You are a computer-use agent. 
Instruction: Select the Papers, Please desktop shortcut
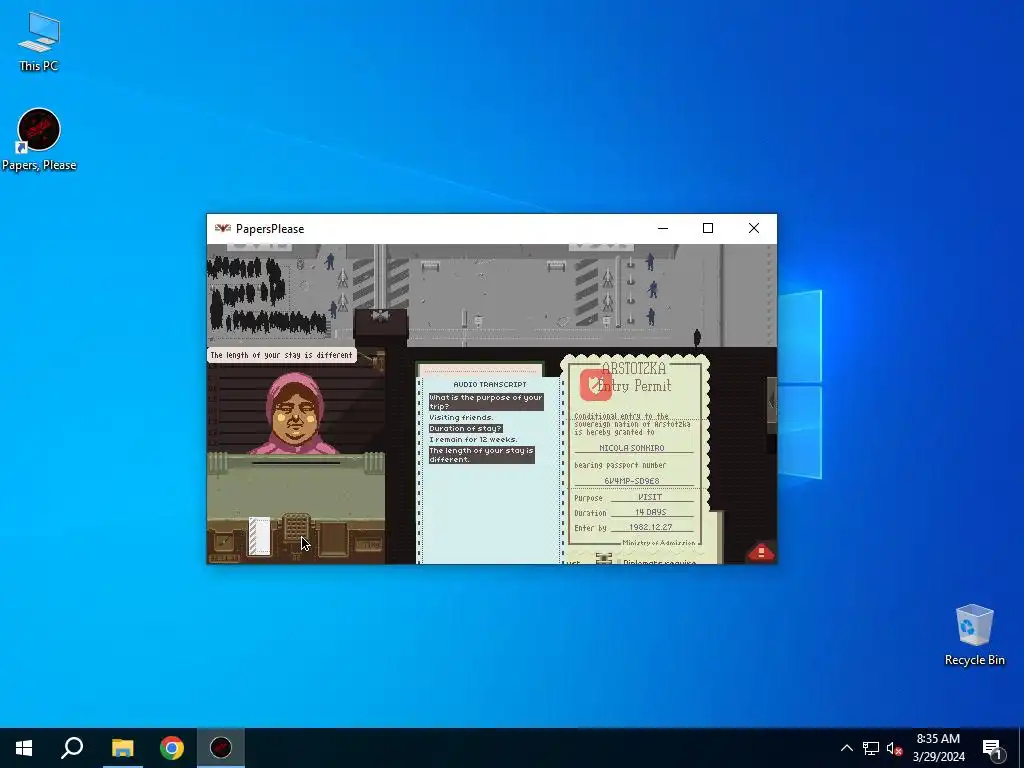pos(39,140)
